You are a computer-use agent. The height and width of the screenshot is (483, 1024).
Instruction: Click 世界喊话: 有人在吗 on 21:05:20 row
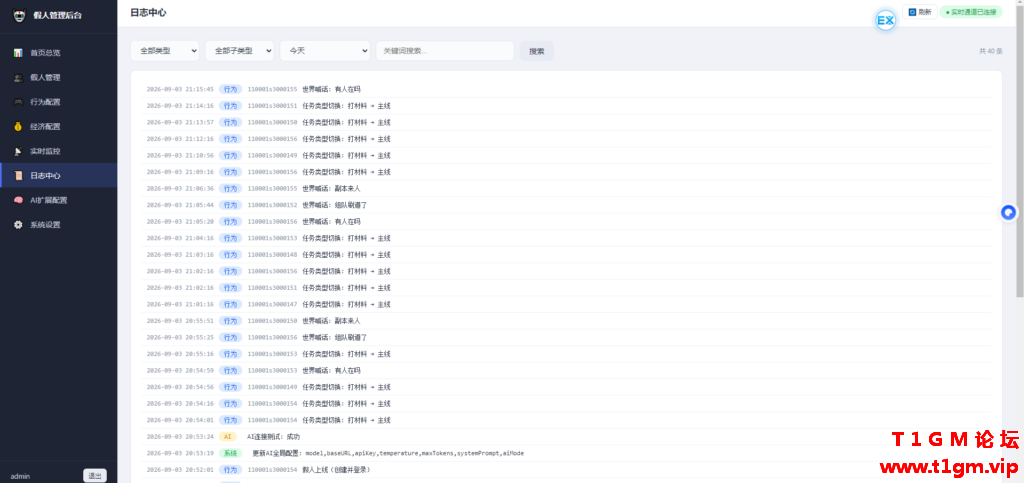[331, 222]
